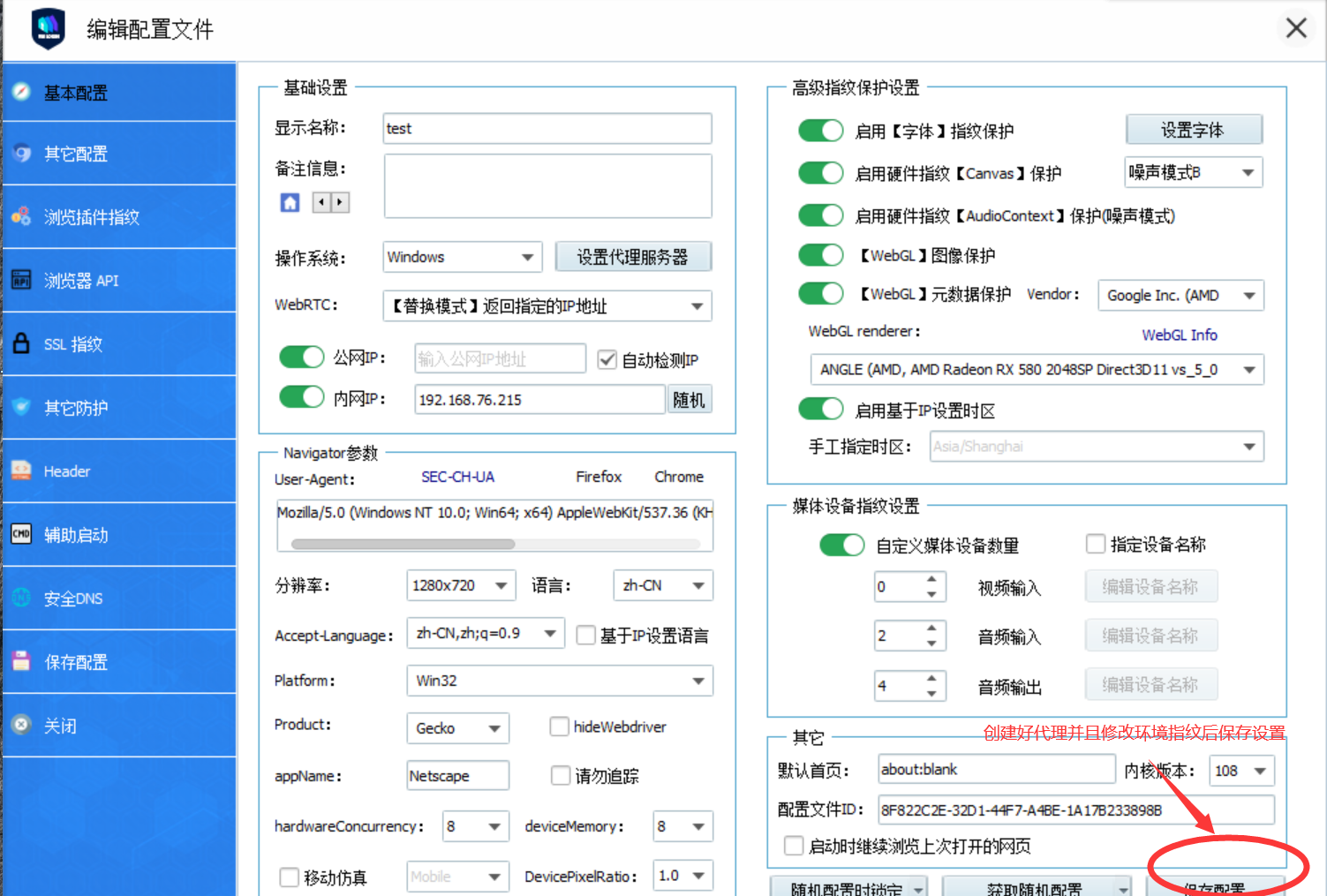This screenshot has width=1327, height=896.
Task: Enable the 自动检测IP checkbox
Action: coord(607,358)
